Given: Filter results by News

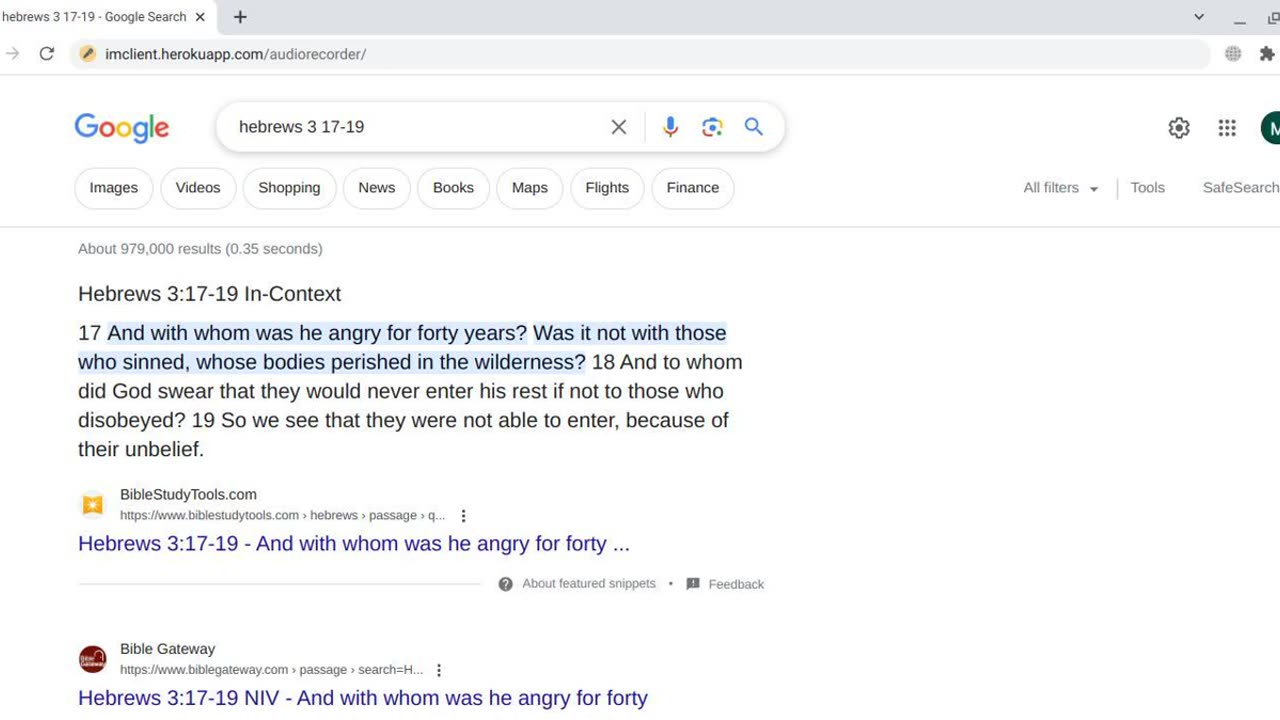Looking at the screenshot, I should tap(377, 188).
